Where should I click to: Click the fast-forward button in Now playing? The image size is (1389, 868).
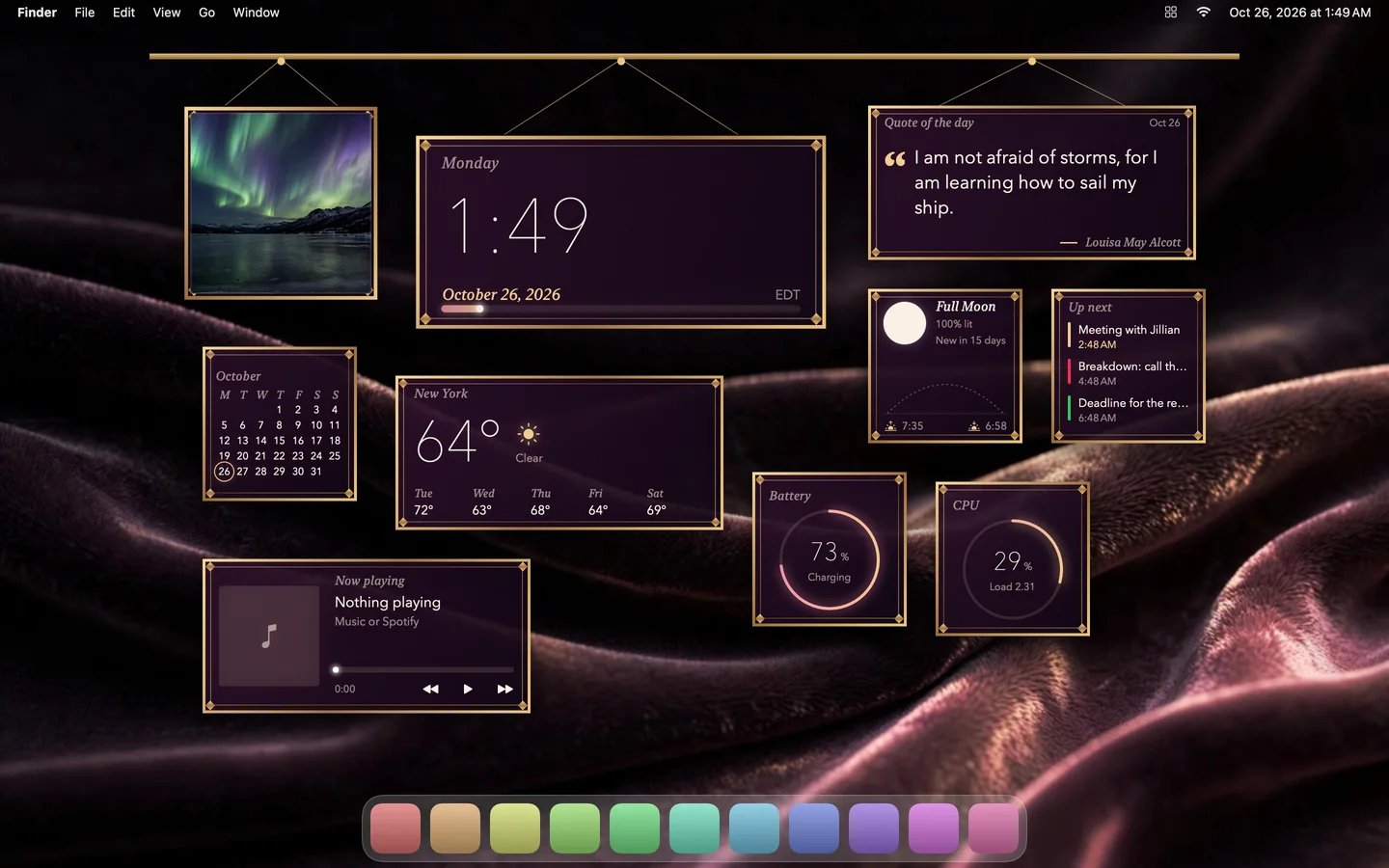504,689
